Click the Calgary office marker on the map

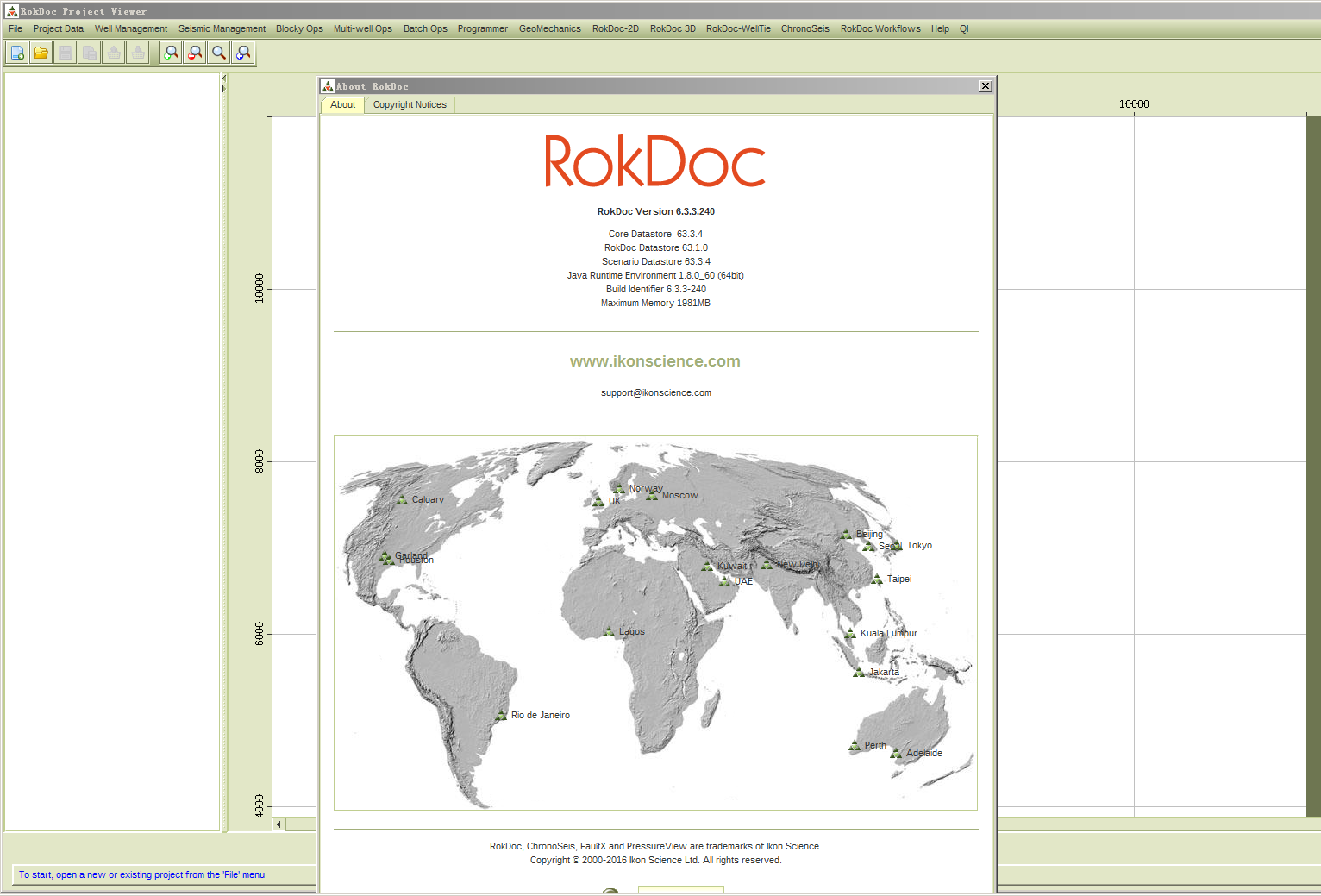[x=402, y=500]
